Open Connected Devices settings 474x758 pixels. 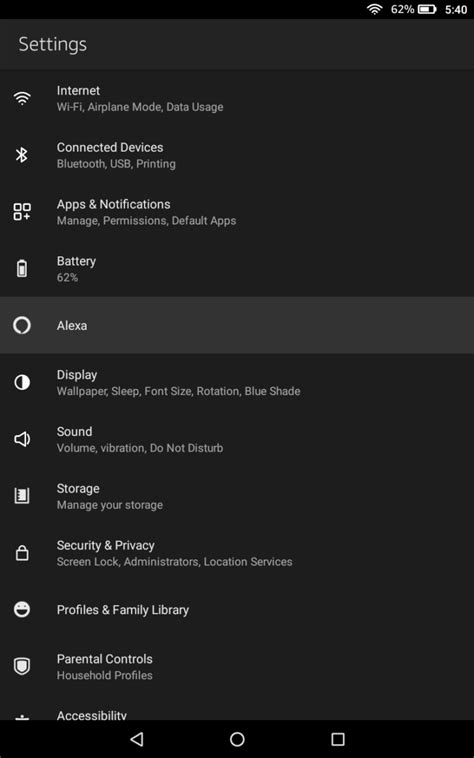(x=237, y=155)
